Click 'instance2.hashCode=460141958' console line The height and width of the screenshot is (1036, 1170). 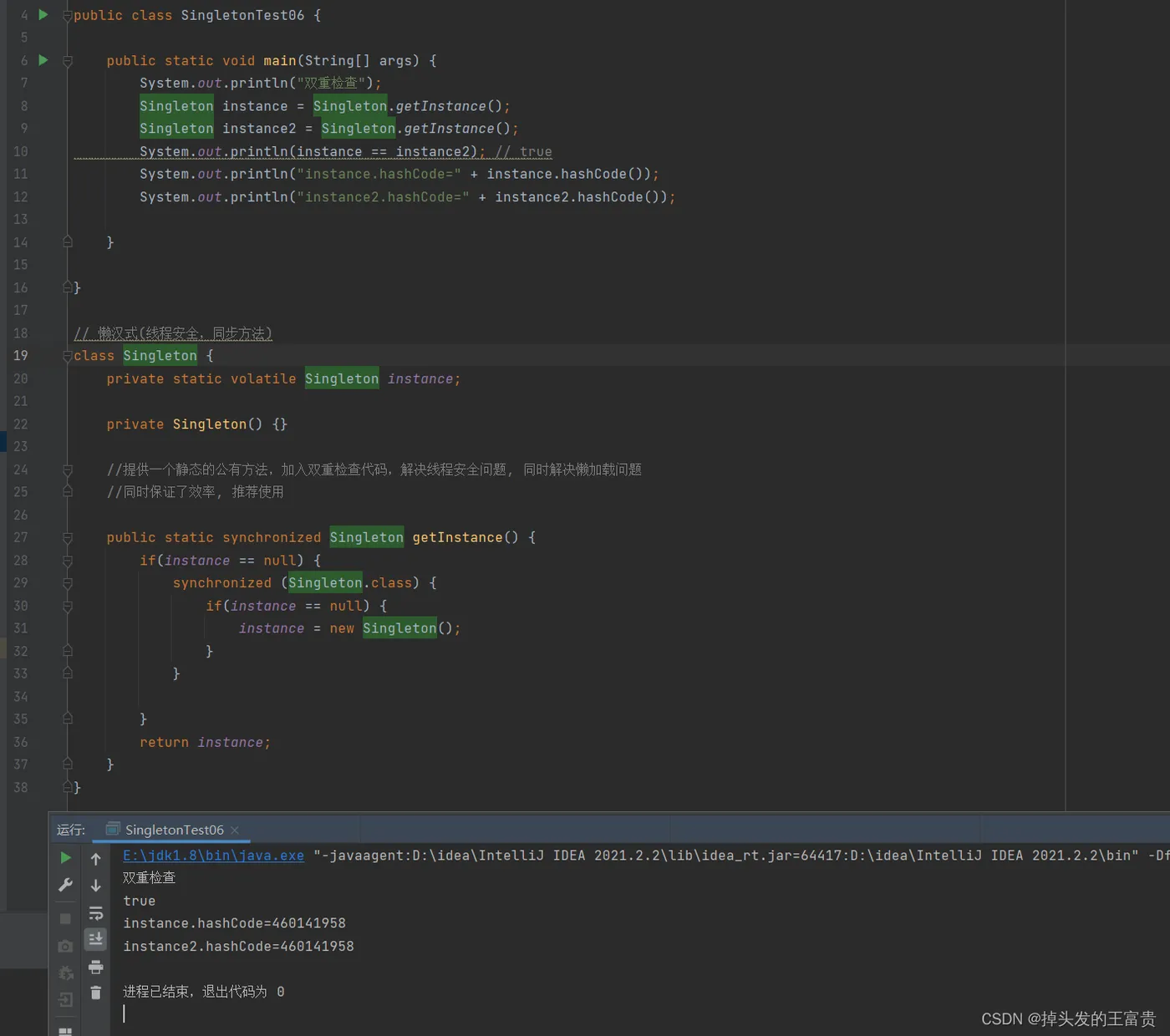238,946
